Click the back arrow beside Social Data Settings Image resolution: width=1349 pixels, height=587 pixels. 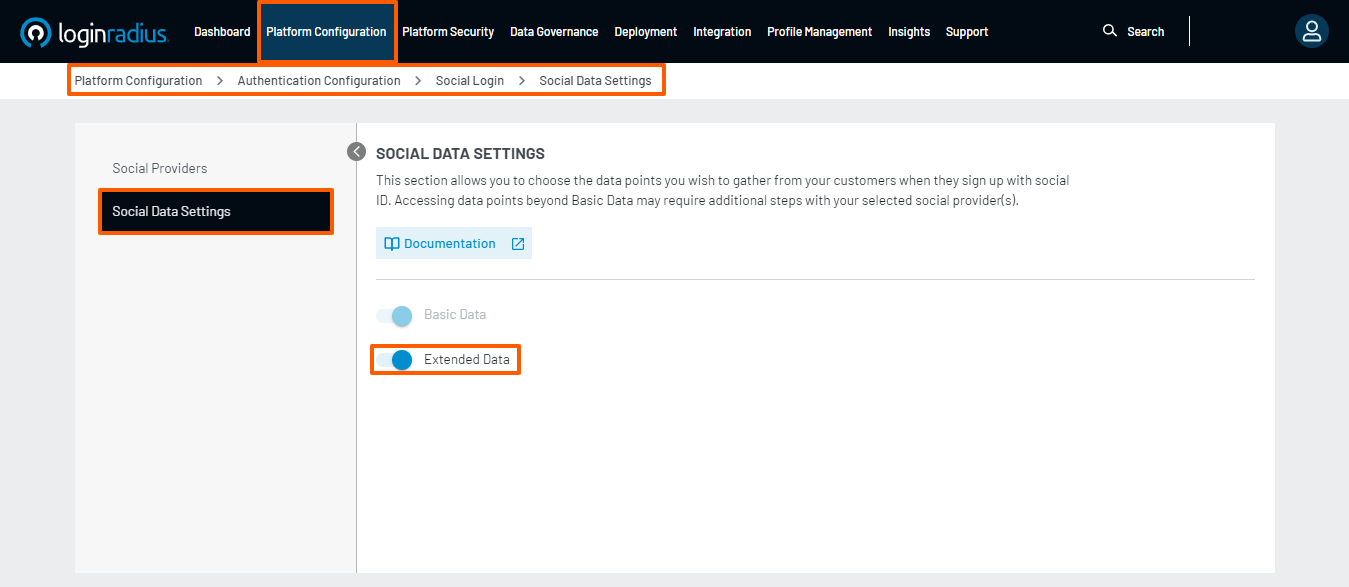tap(356, 151)
